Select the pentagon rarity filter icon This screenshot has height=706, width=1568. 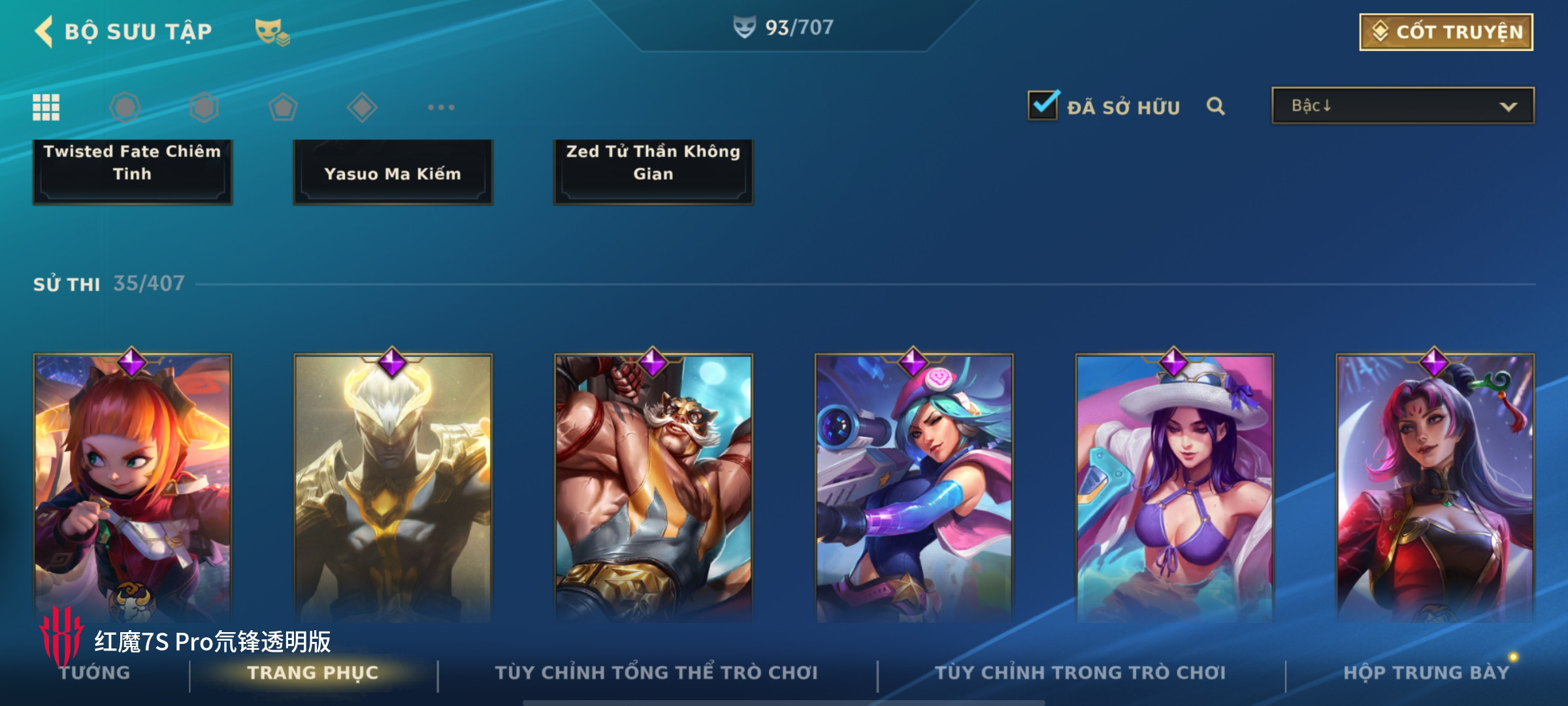[x=283, y=107]
